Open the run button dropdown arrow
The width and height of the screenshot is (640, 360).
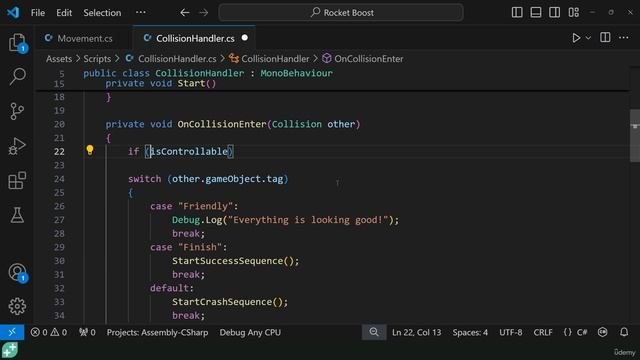588,38
